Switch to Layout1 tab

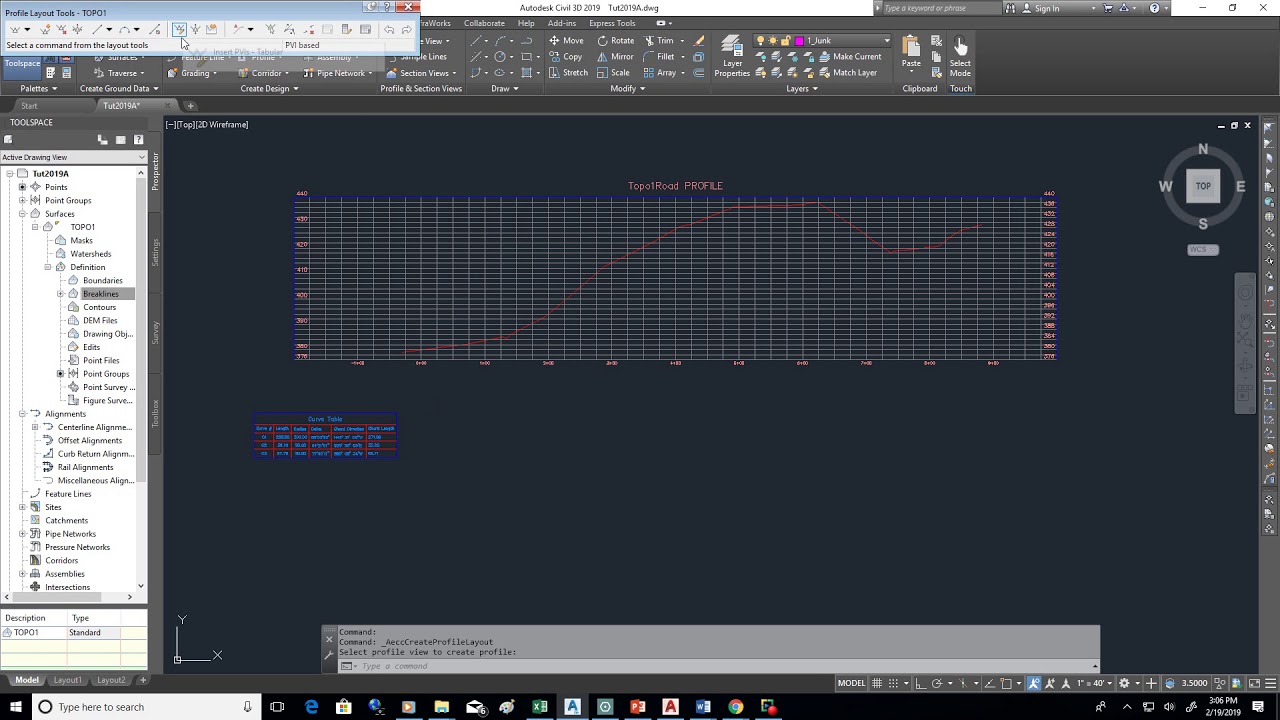tap(67, 680)
